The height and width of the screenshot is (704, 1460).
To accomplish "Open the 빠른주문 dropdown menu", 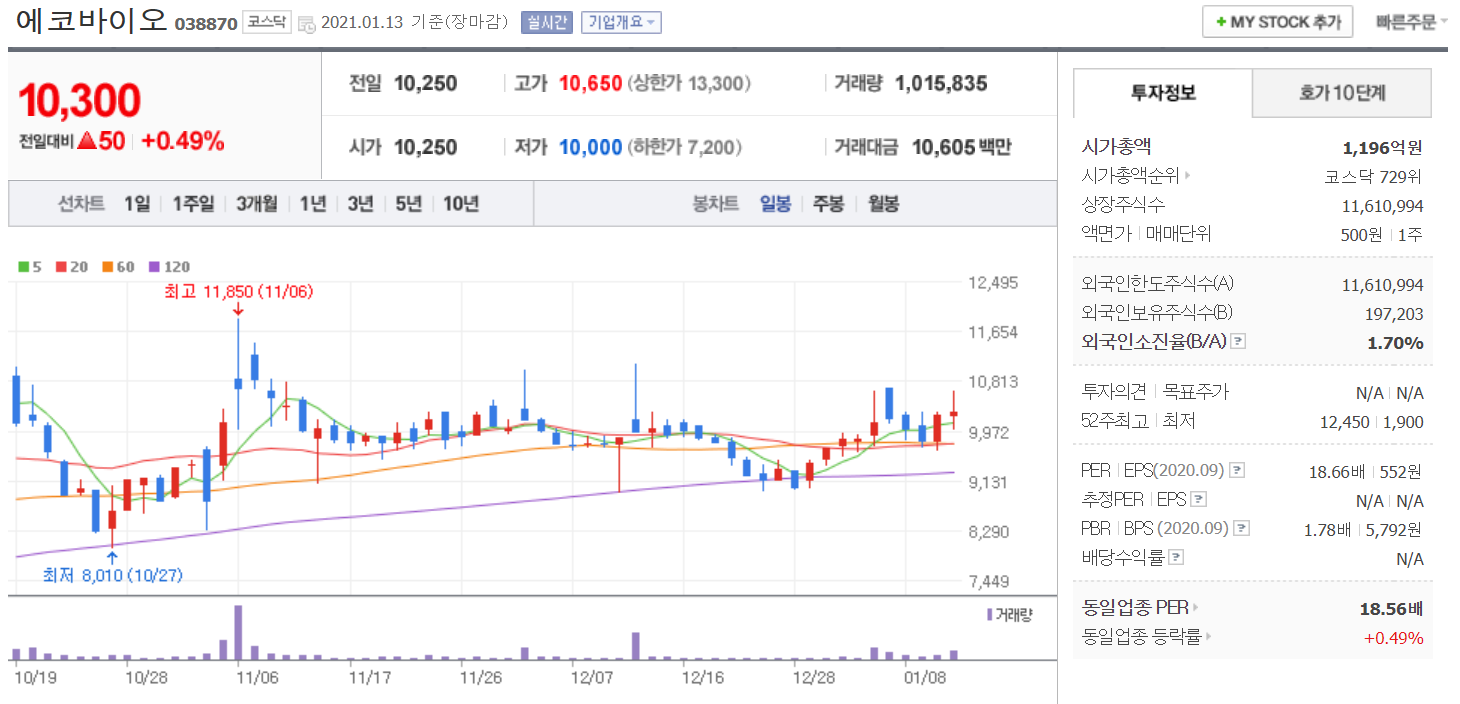I will [x=1411, y=21].
